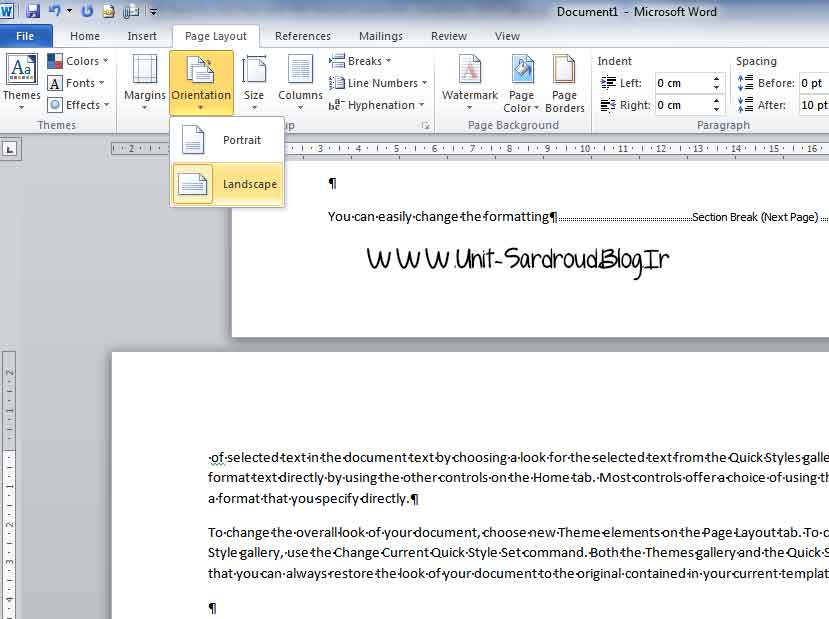This screenshot has width=829, height=619.
Task: Switch to the References tab
Action: (302, 36)
